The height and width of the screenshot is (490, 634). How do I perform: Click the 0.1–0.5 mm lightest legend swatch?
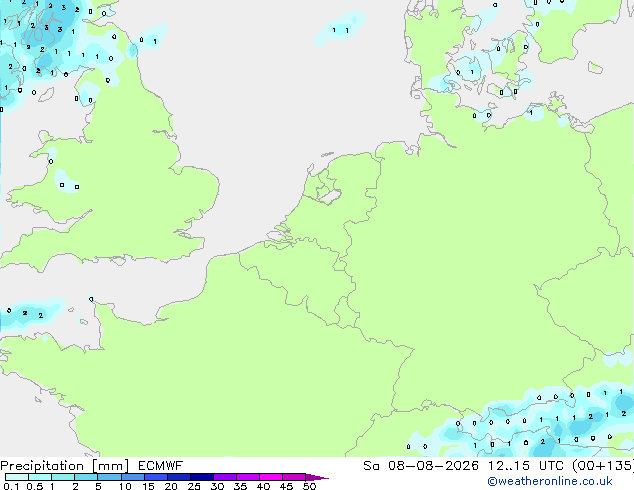tap(17, 477)
